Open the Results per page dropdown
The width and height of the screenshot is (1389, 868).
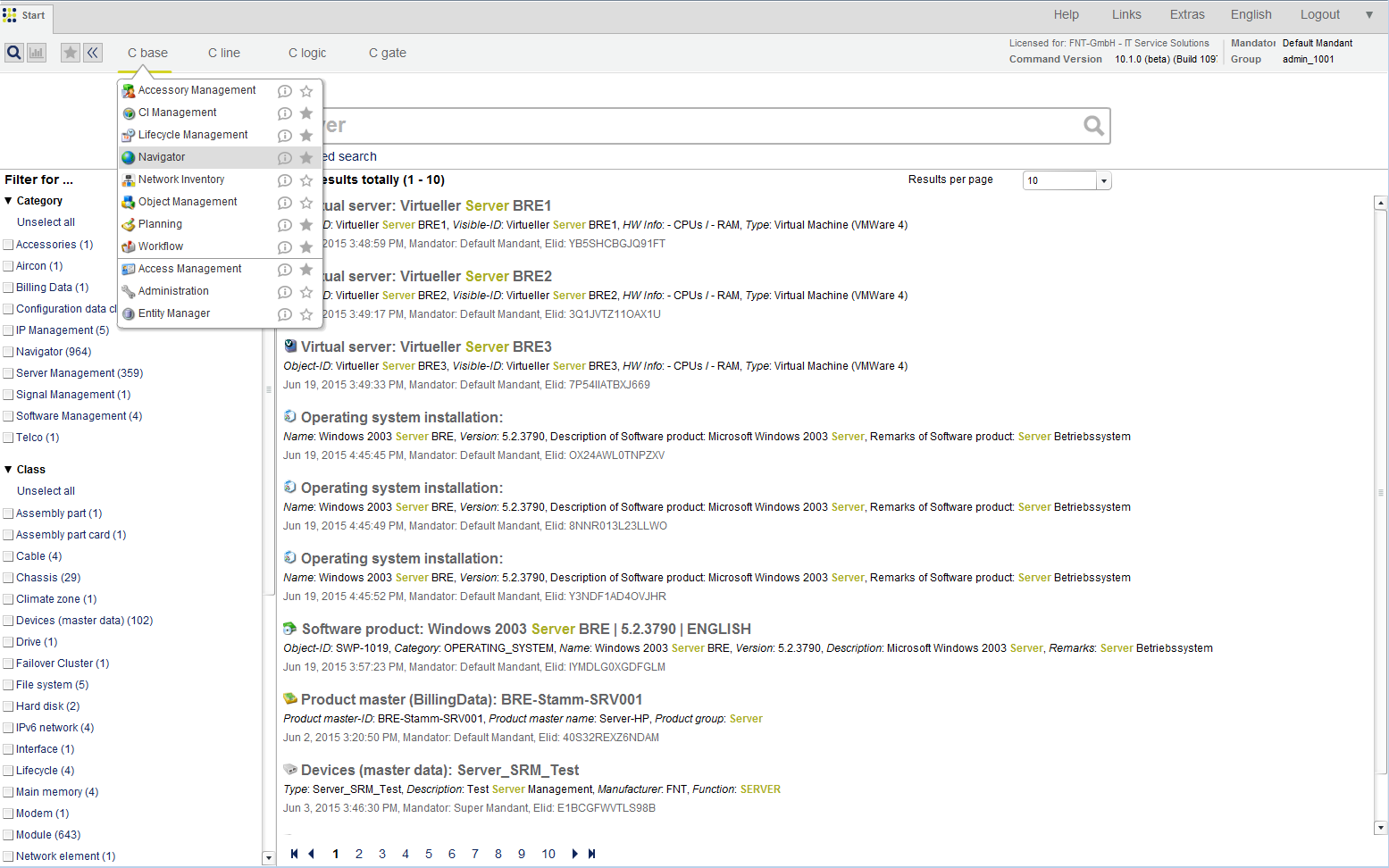[1104, 181]
